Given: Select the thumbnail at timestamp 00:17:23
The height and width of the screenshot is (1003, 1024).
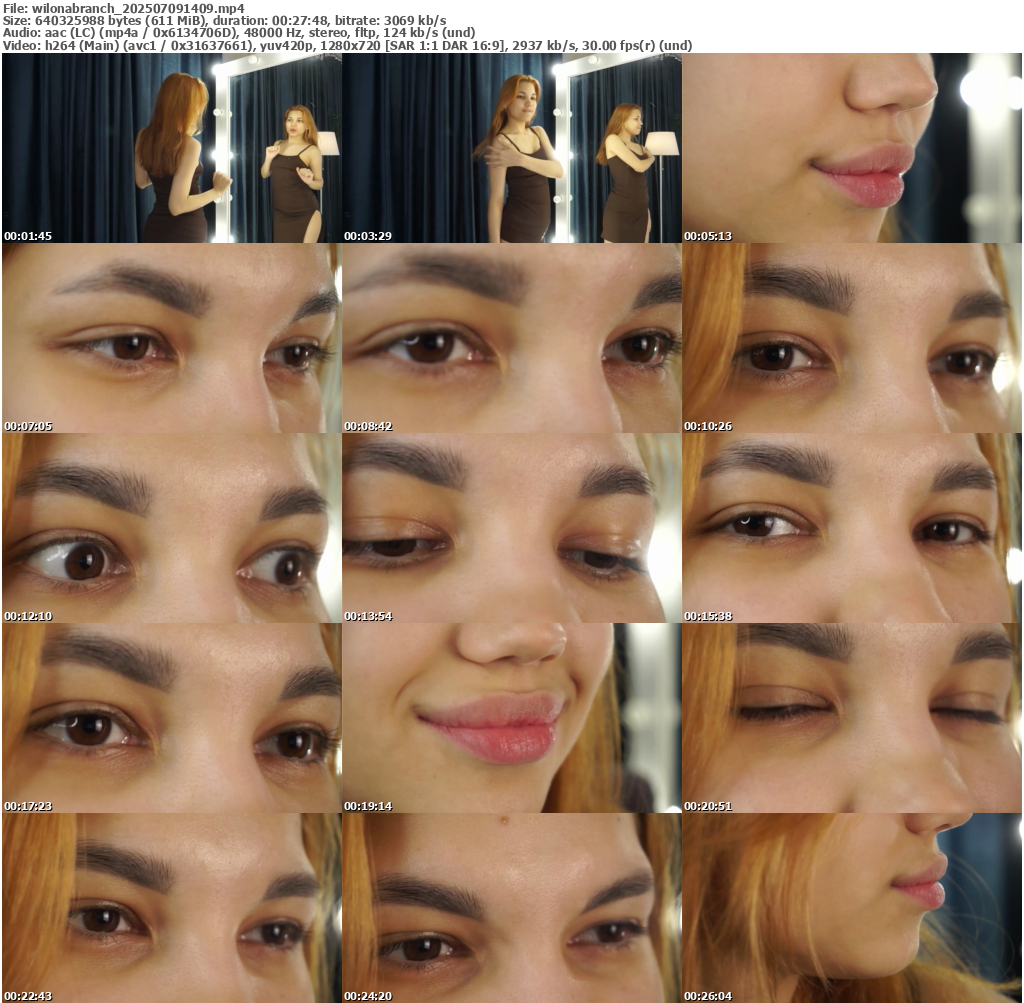Looking at the screenshot, I should coord(172,718).
